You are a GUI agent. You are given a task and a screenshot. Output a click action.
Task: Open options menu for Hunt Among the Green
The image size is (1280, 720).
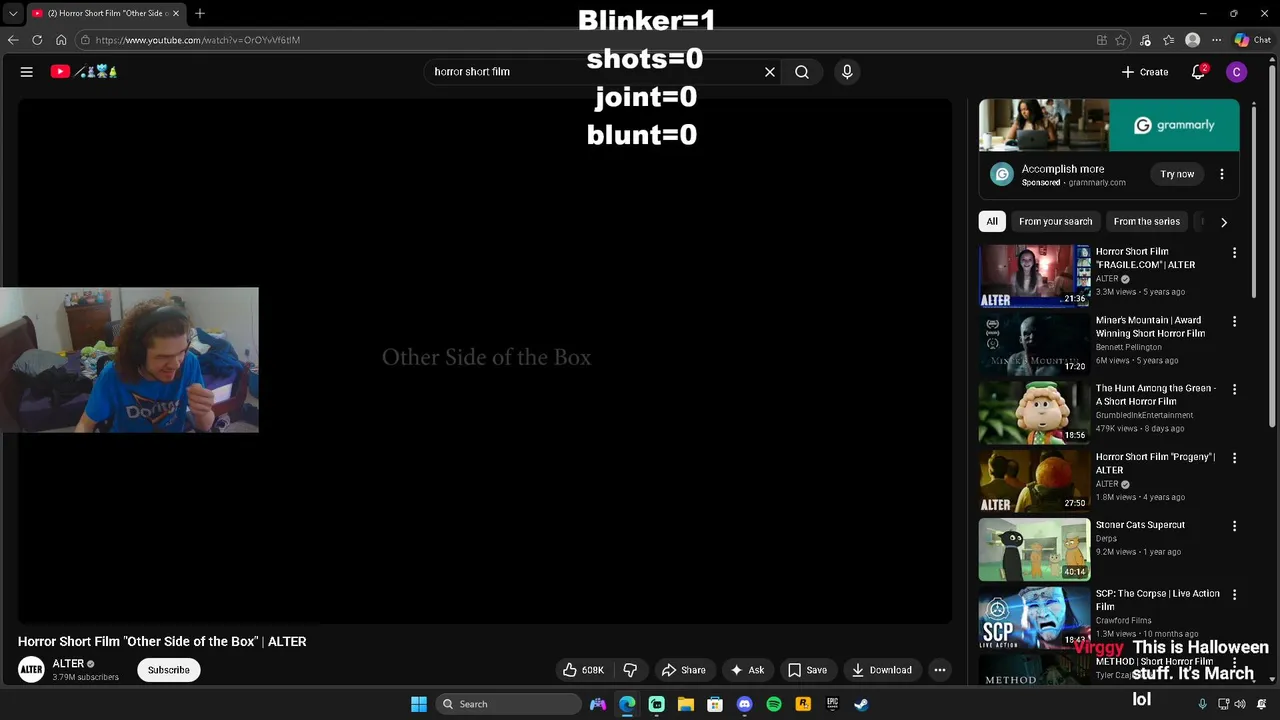(1234, 390)
